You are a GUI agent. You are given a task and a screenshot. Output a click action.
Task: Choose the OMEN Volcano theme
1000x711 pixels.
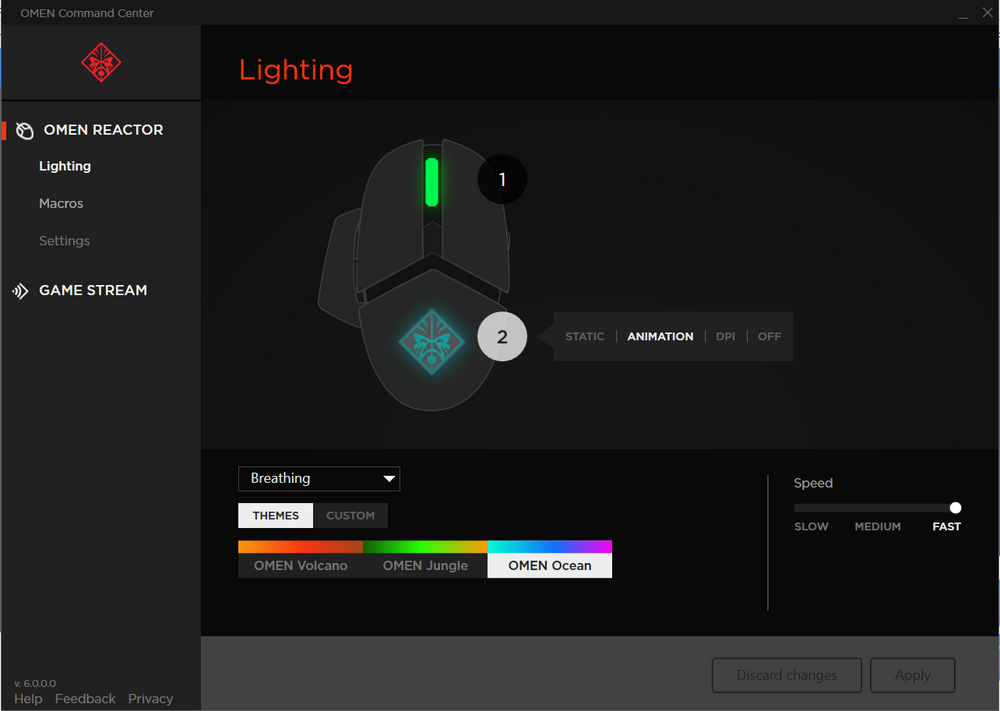[x=300, y=559]
